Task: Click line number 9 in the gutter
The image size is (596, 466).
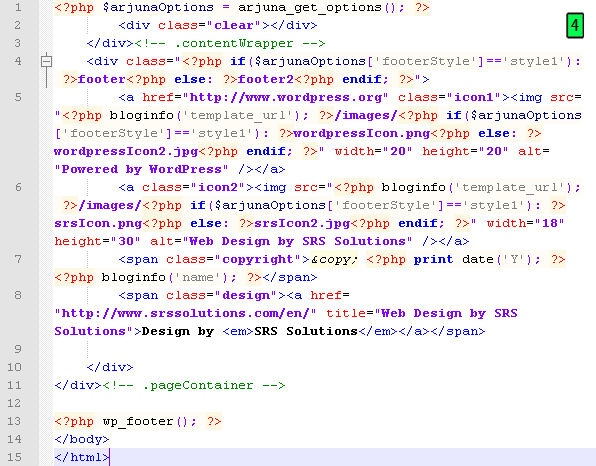Action: (x=18, y=349)
